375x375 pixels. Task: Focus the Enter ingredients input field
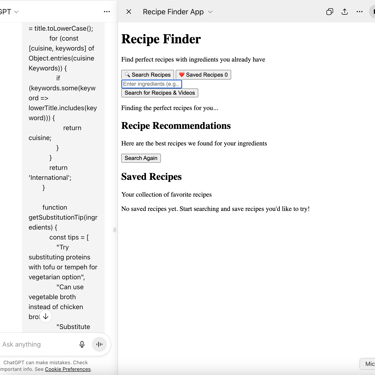(x=151, y=84)
